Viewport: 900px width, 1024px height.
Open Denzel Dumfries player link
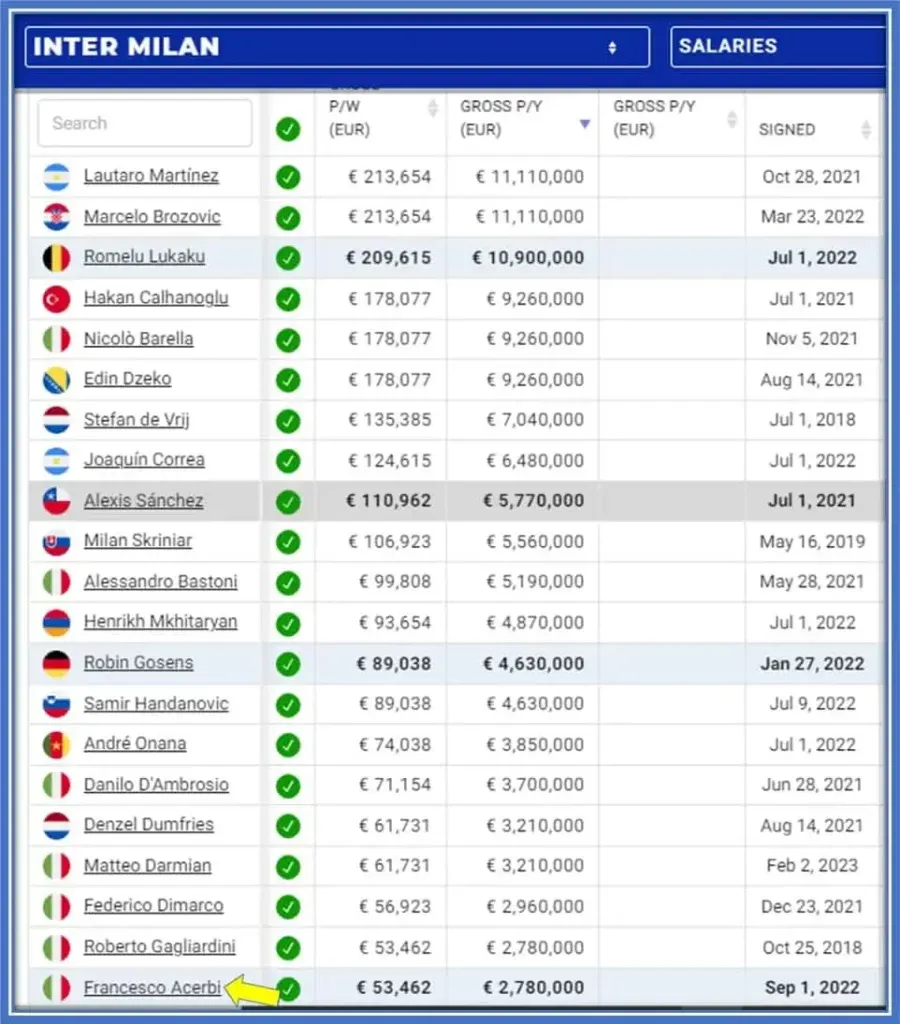[149, 825]
